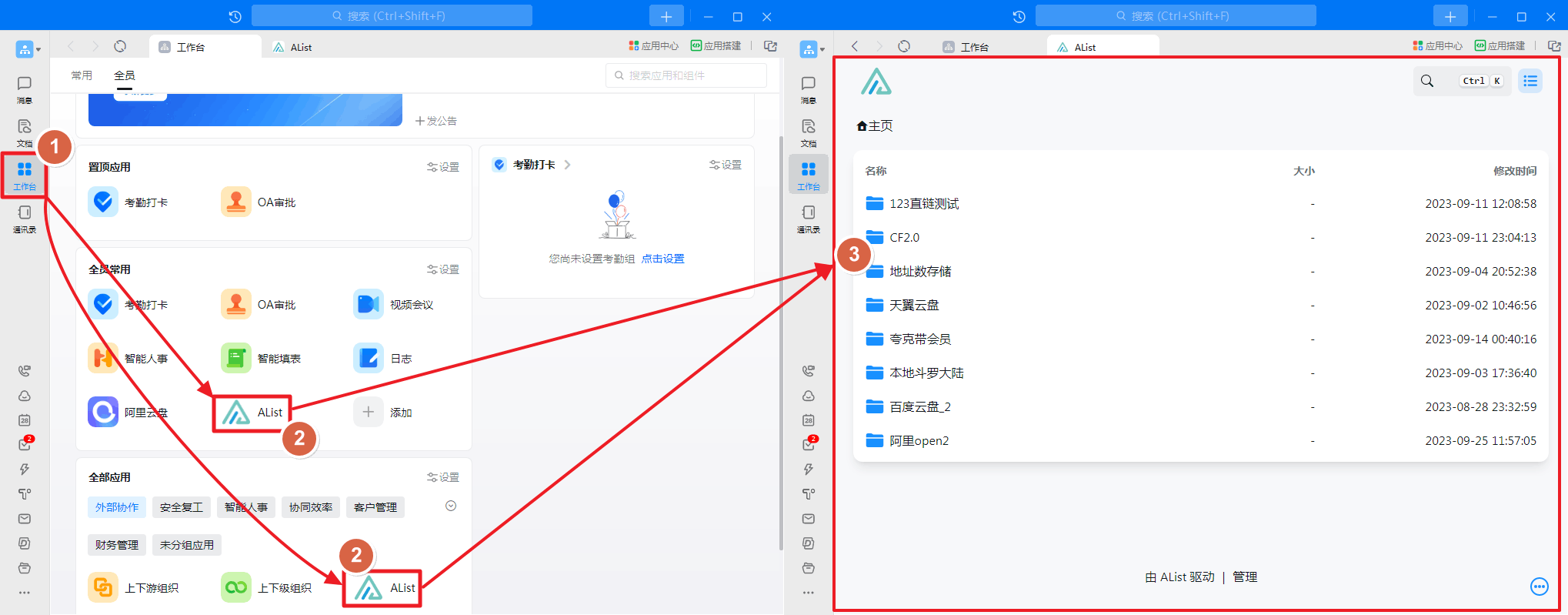Expand the 全部应用 category tags
This screenshot has height=615, width=1568.
pyautogui.click(x=451, y=506)
